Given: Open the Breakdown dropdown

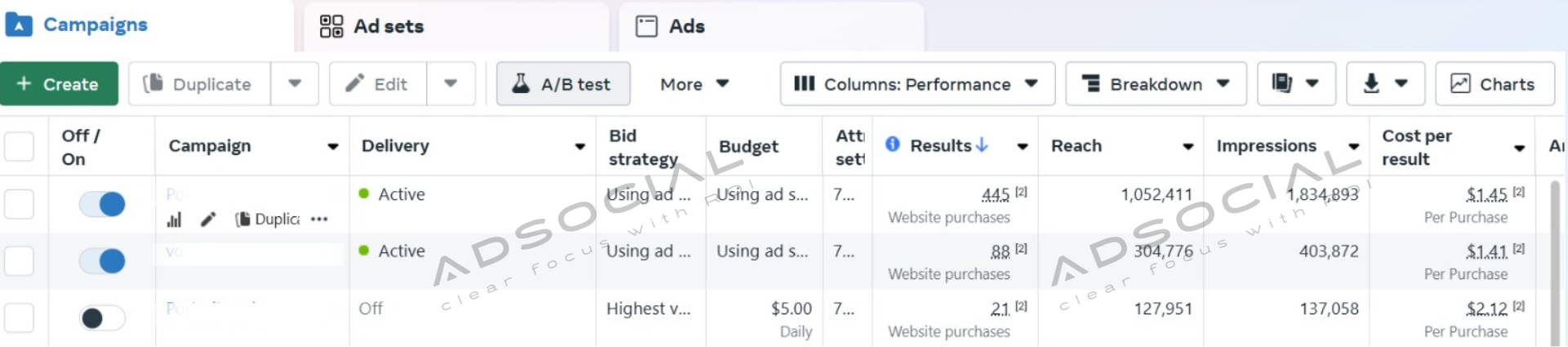Looking at the screenshot, I should click(1155, 84).
